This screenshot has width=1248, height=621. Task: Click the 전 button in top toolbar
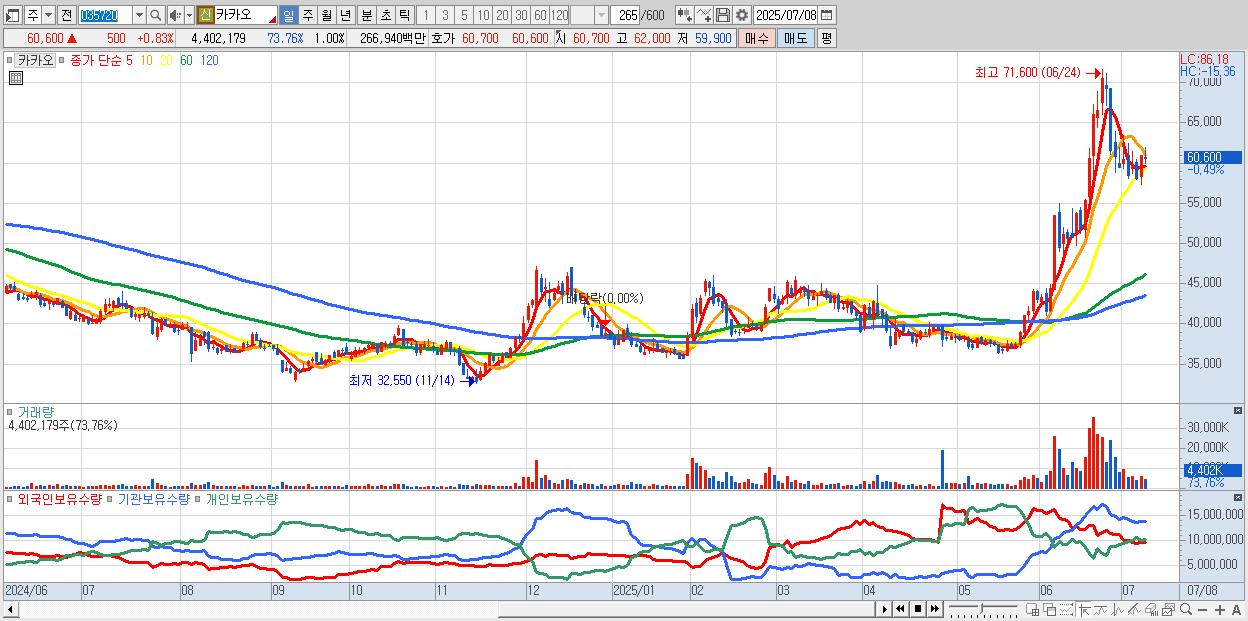click(66, 15)
